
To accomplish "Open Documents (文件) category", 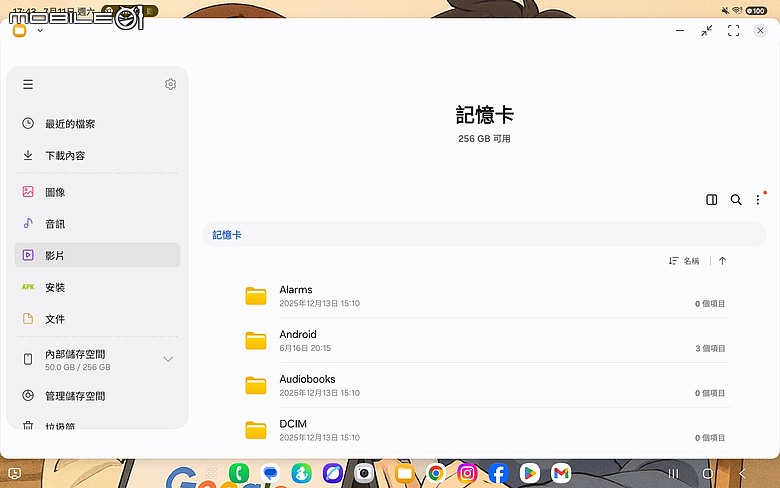I will [x=98, y=319].
